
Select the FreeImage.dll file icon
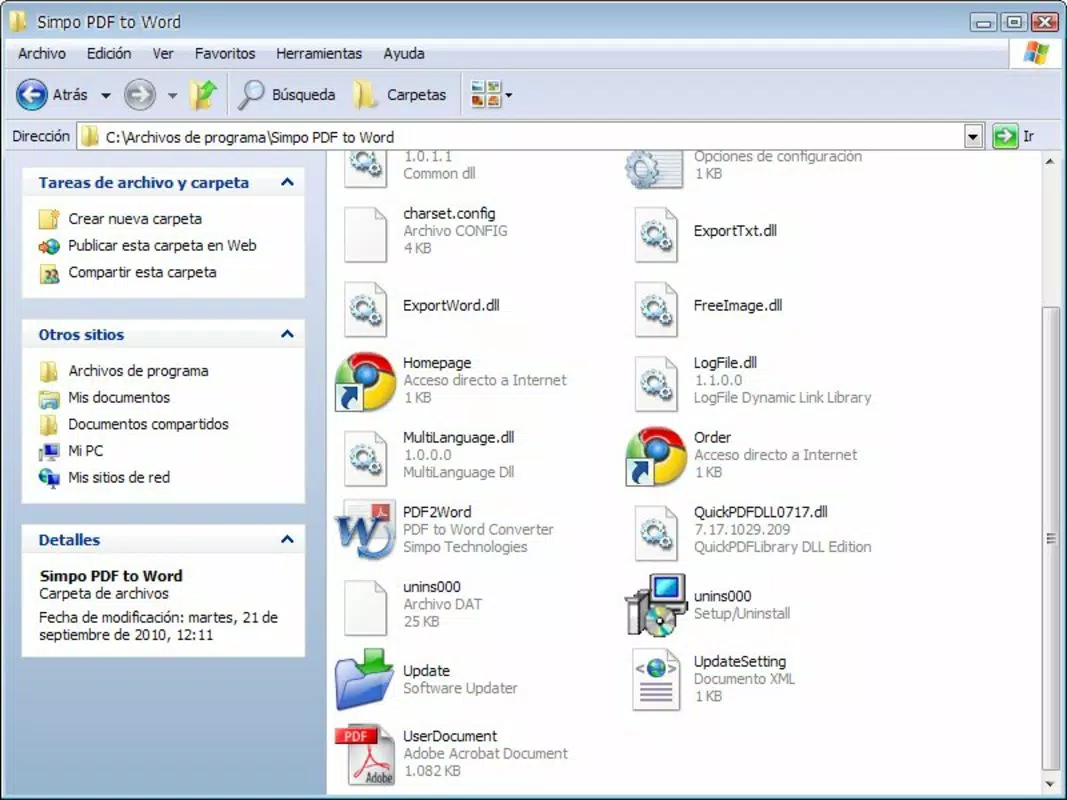656,310
